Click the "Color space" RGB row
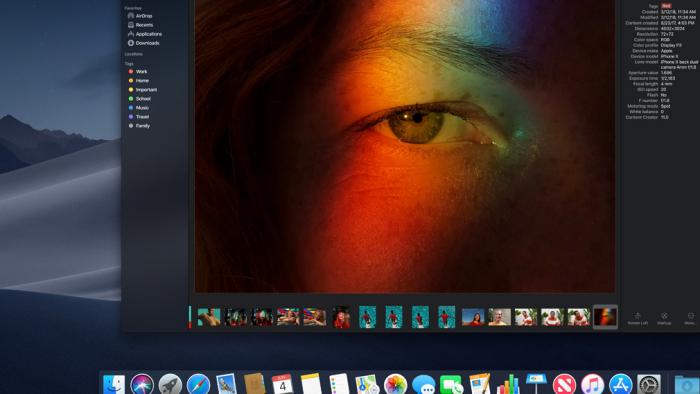Screen dimensions: 700x394 coord(651,40)
